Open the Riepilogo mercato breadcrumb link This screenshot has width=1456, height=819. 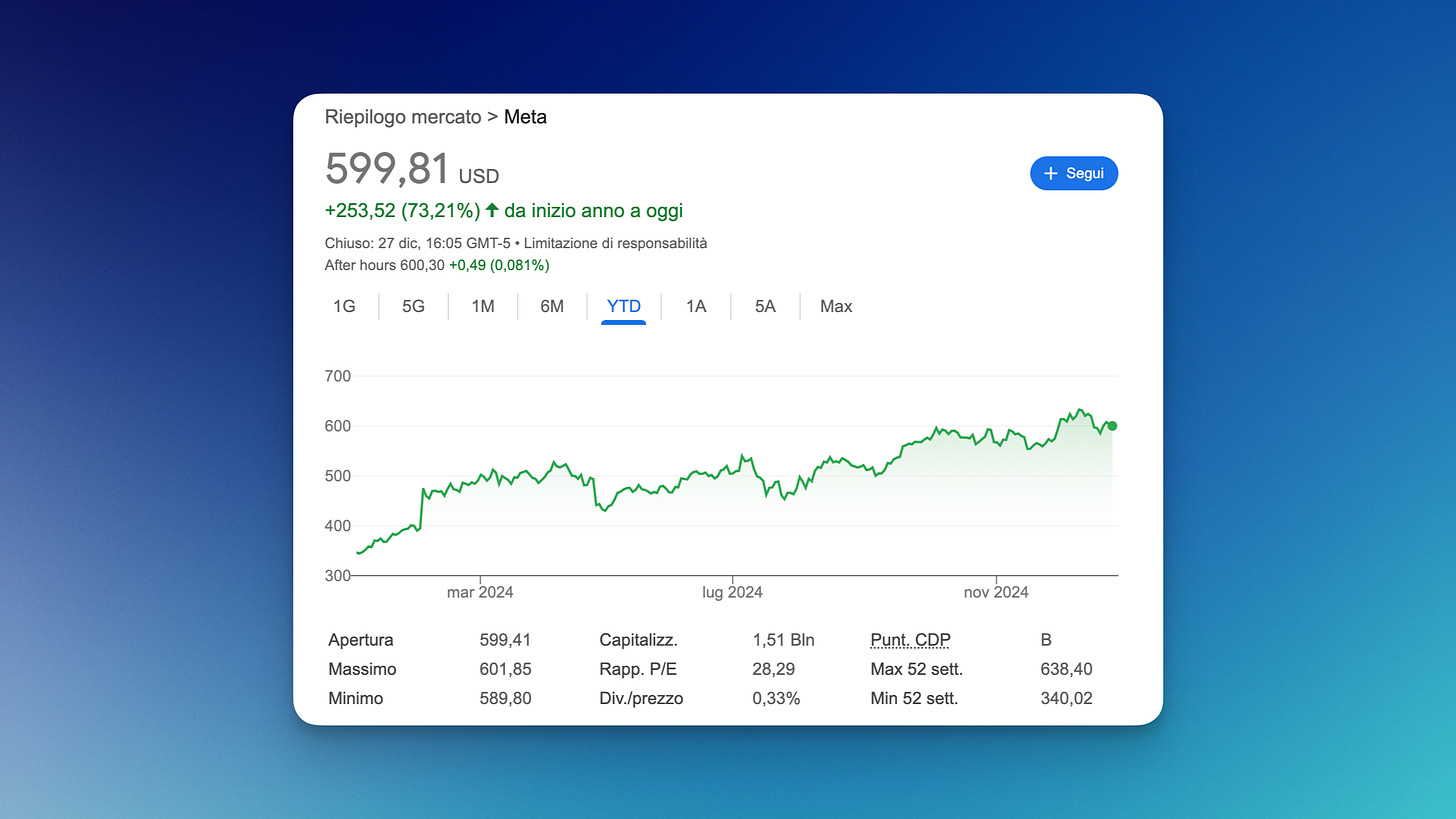pos(403,117)
